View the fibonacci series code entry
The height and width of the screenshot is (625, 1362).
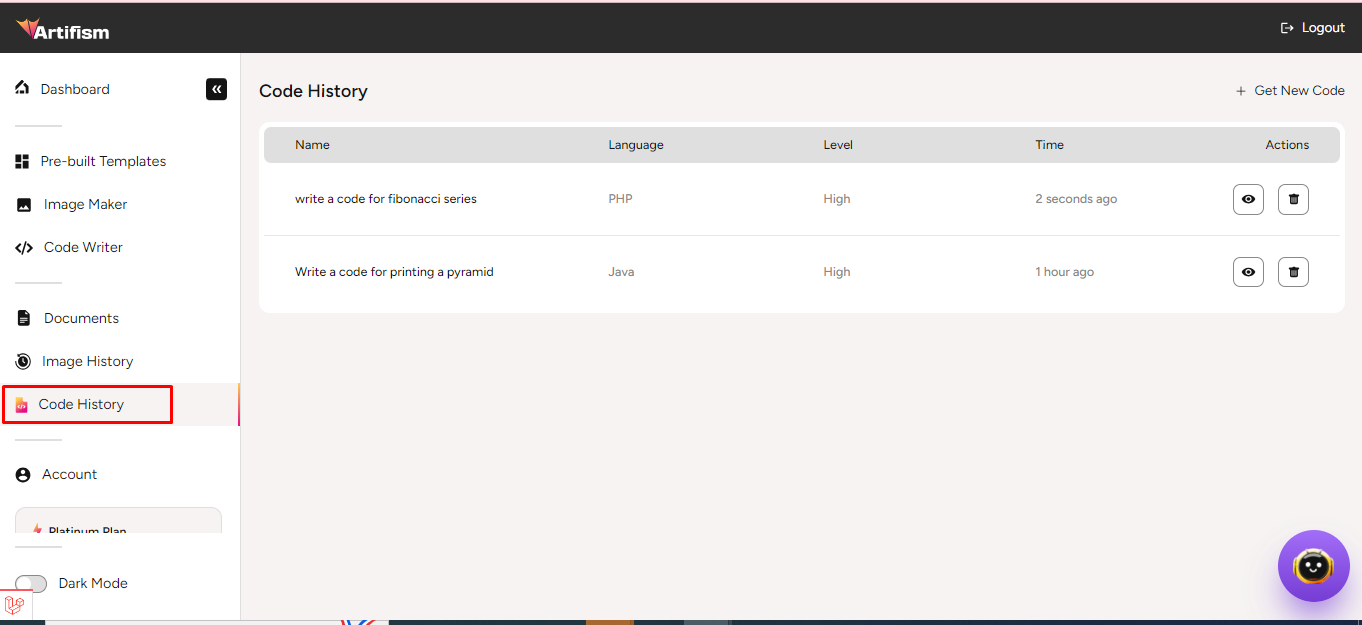(x=1248, y=199)
